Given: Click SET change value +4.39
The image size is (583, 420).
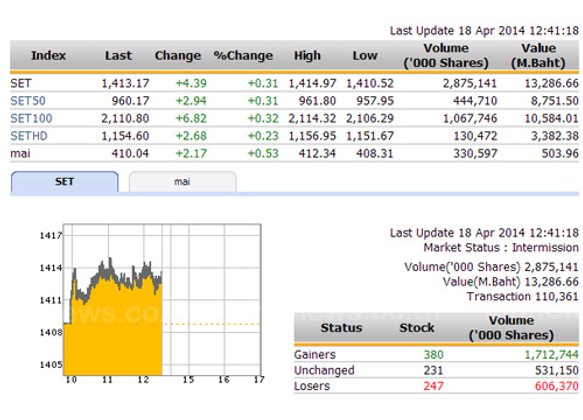Looking at the screenshot, I should 191,83.
